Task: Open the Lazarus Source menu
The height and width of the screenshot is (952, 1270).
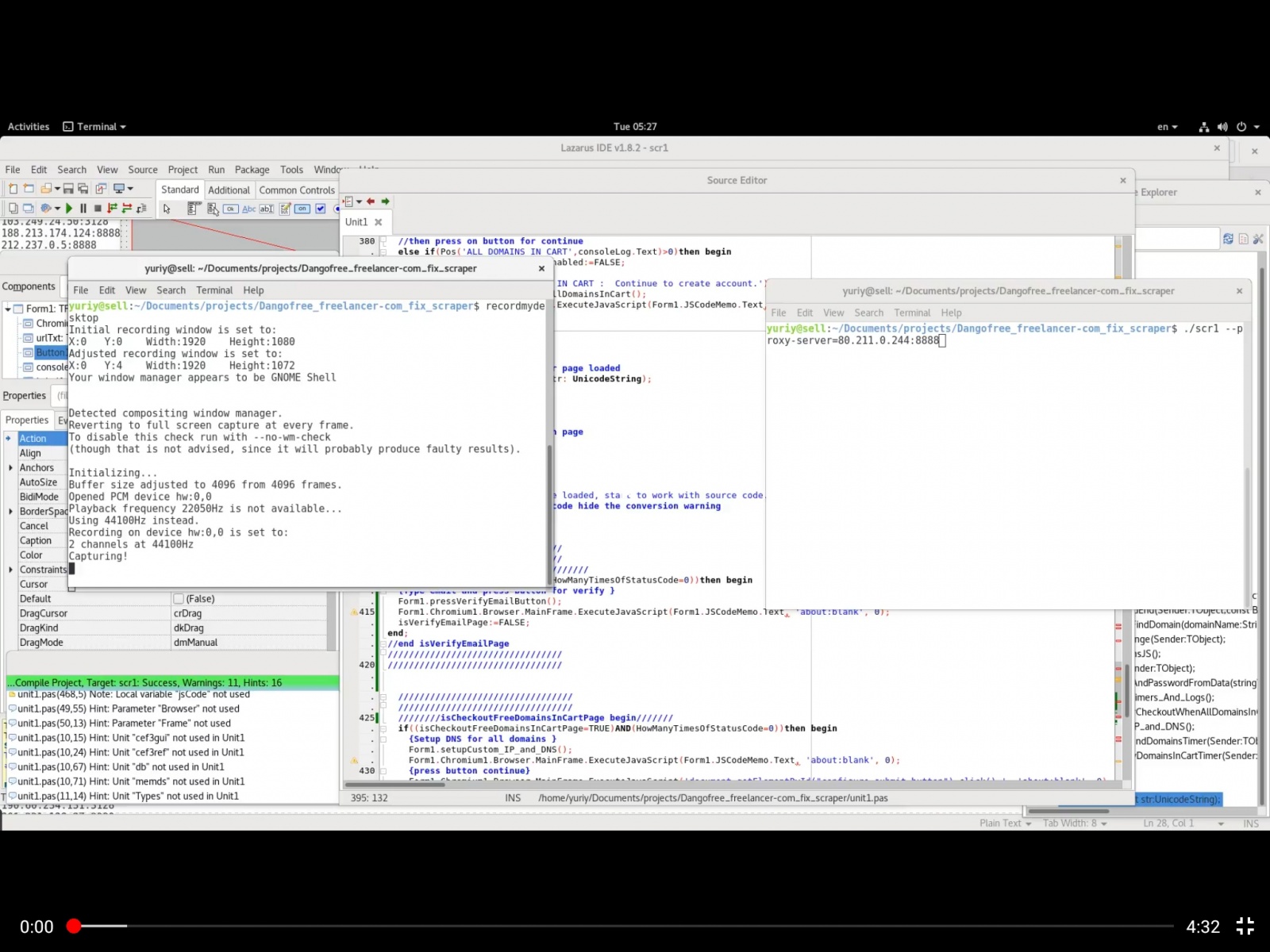Action: point(143,170)
